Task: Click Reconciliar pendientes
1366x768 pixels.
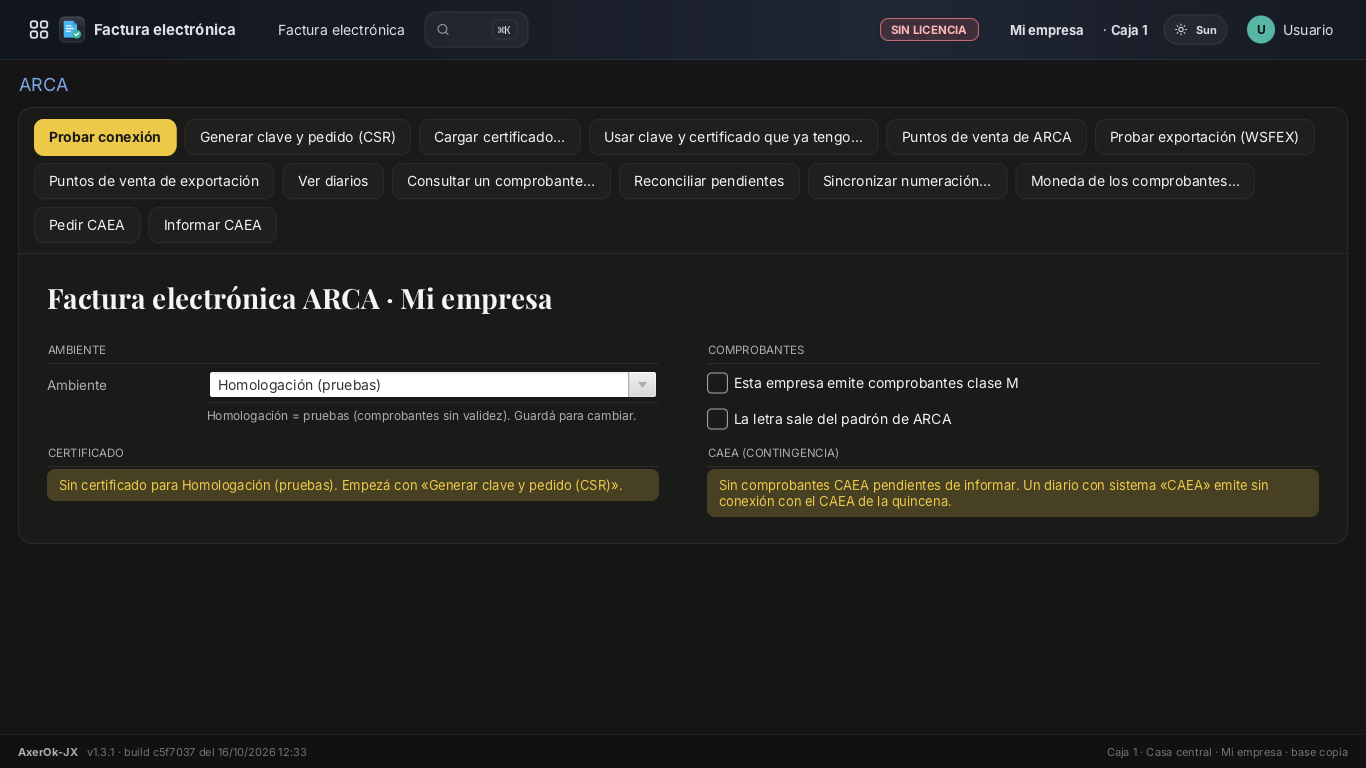Action: tap(709, 181)
